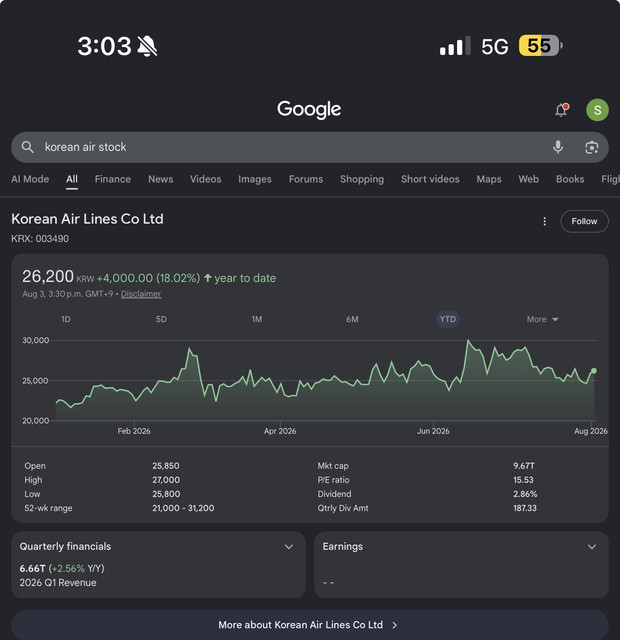The width and height of the screenshot is (620, 640).
Task: Select the 6M chart range
Action: (352, 319)
